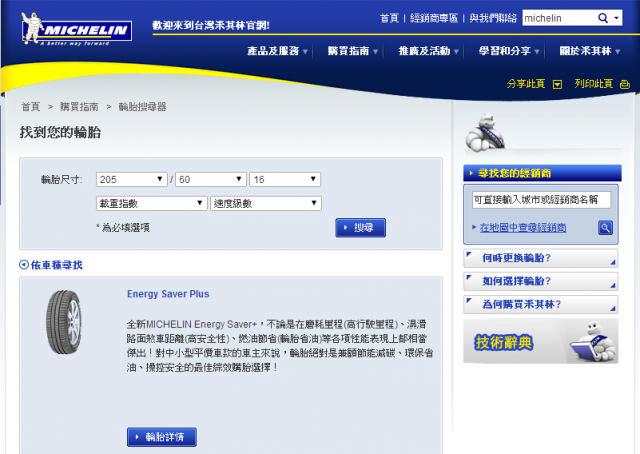Screen dimensions: 640x454
Task: Click the Energy Saver Plus tire image
Action: click(x=64, y=322)
